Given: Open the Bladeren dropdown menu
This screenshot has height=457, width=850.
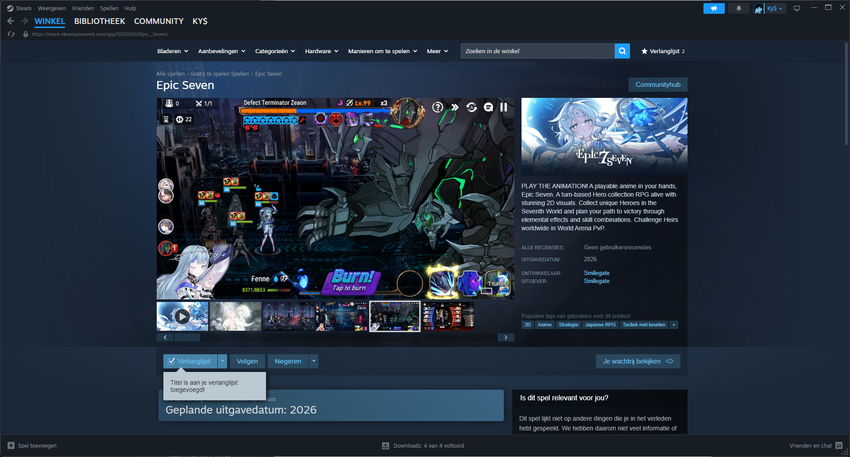Looking at the screenshot, I should 172,51.
